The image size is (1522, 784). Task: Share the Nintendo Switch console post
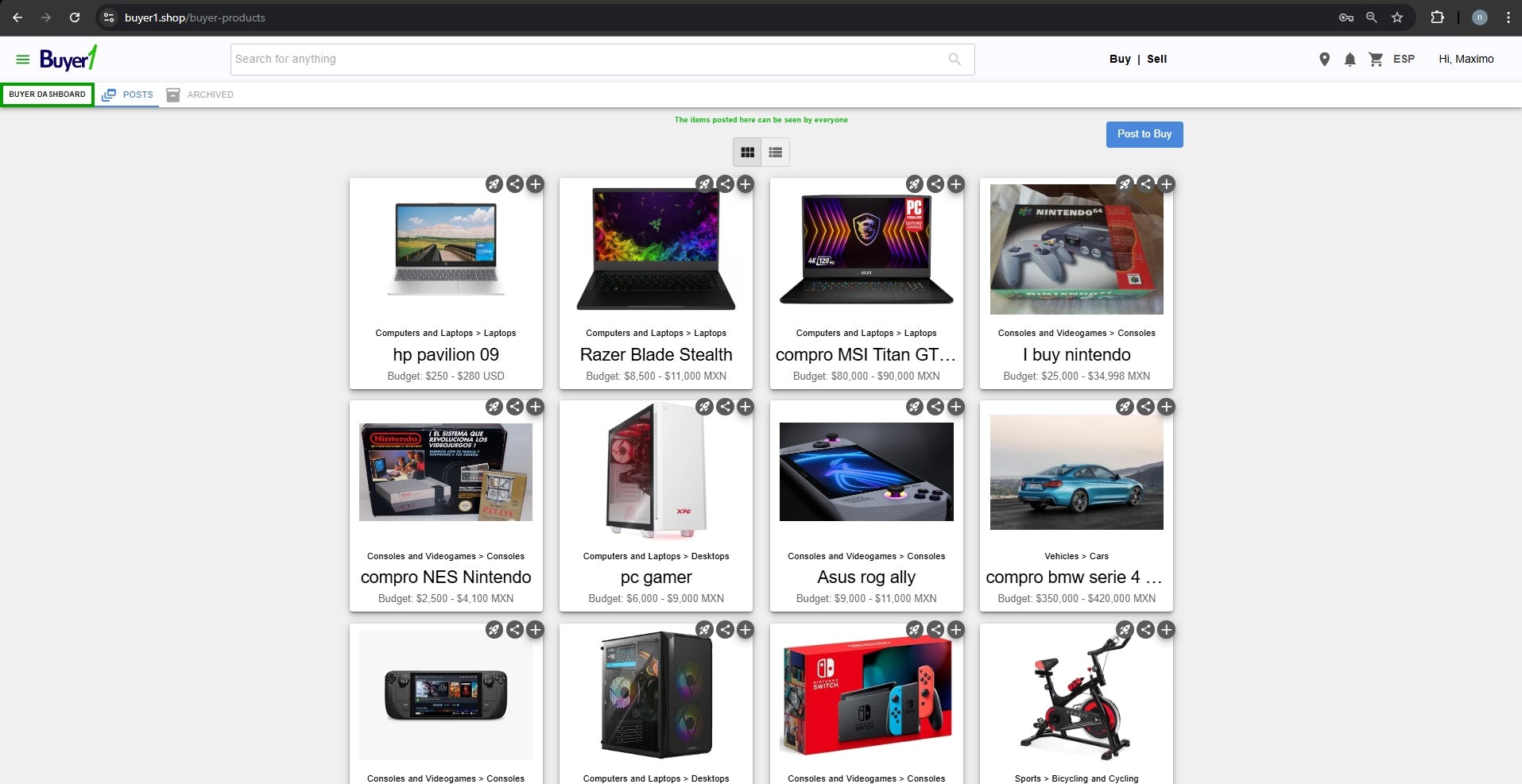pos(935,630)
